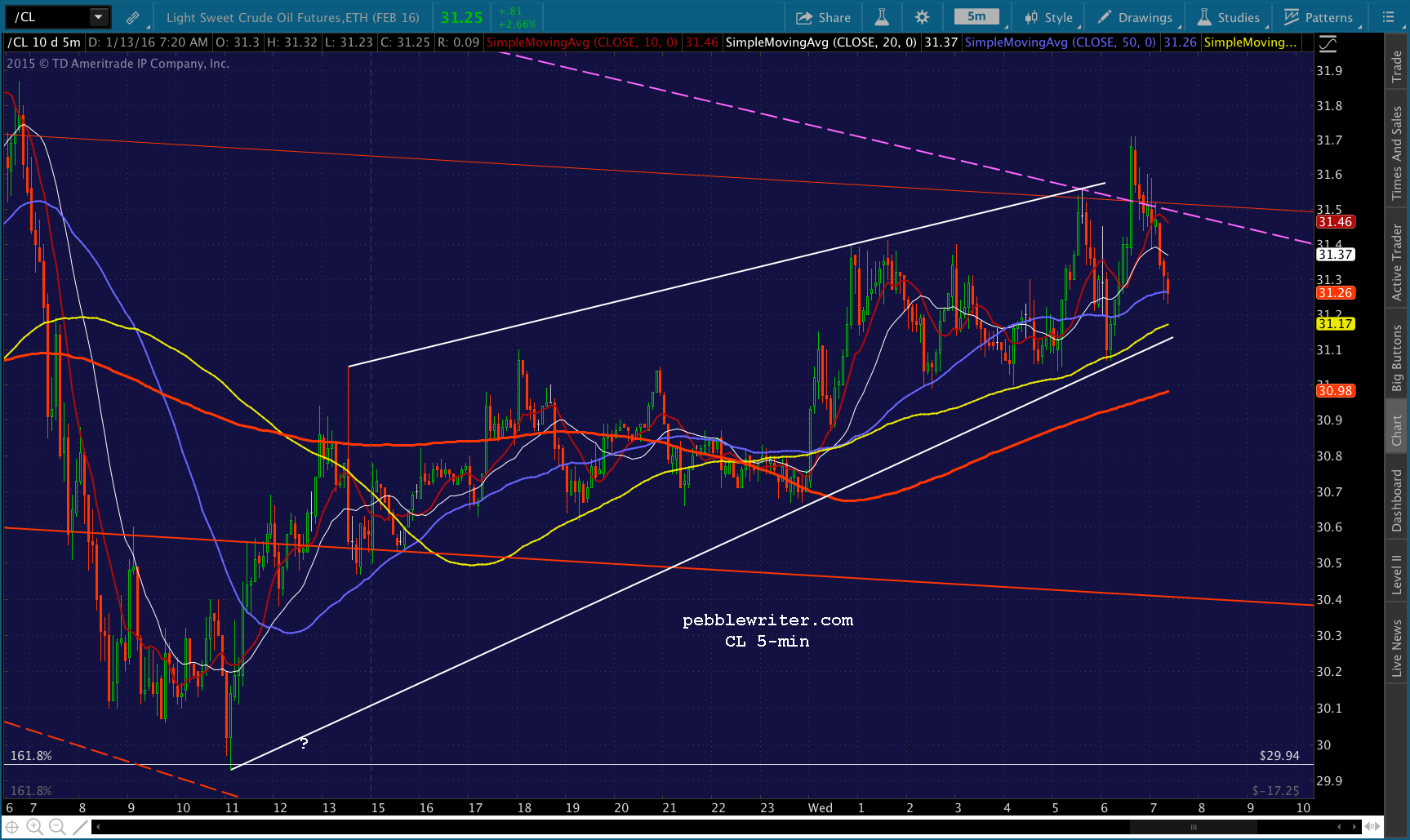Screen dimensions: 1410x840
Task: Open the Share menu
Action: click(823, 17)
